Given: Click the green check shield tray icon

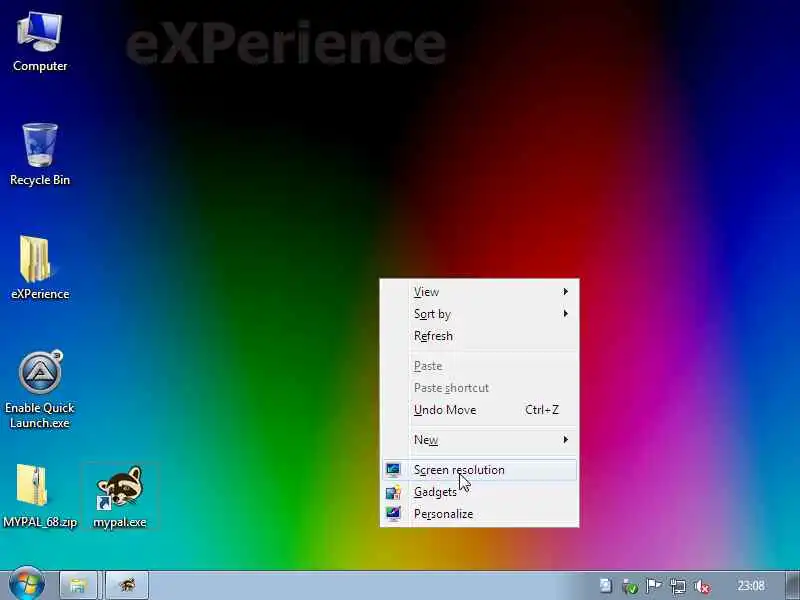Looking at the screenshot, I should tap(630, 587).
